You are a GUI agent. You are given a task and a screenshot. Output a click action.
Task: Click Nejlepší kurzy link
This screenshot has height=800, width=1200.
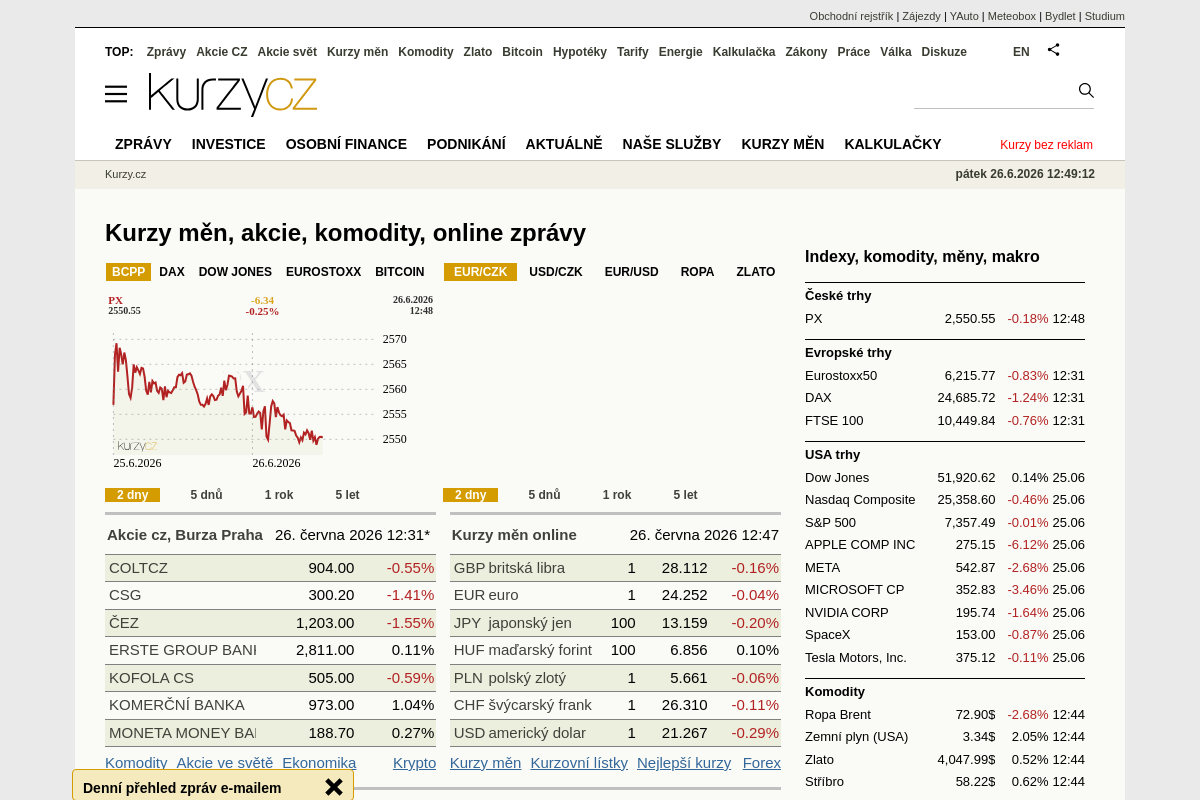point(684,763)
